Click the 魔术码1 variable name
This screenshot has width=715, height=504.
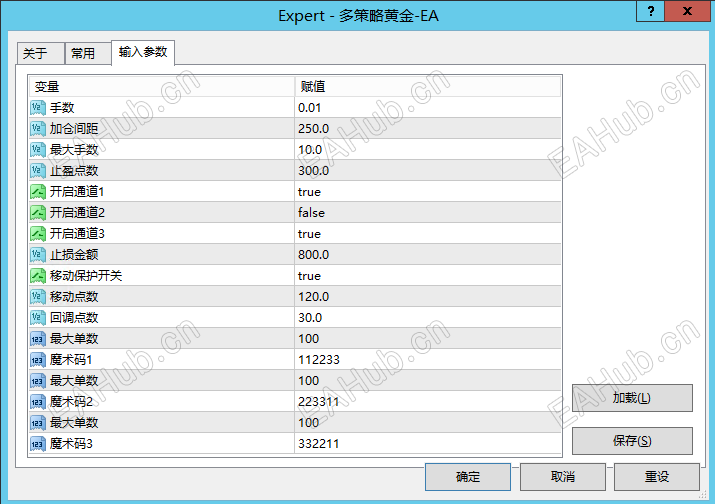71,360
